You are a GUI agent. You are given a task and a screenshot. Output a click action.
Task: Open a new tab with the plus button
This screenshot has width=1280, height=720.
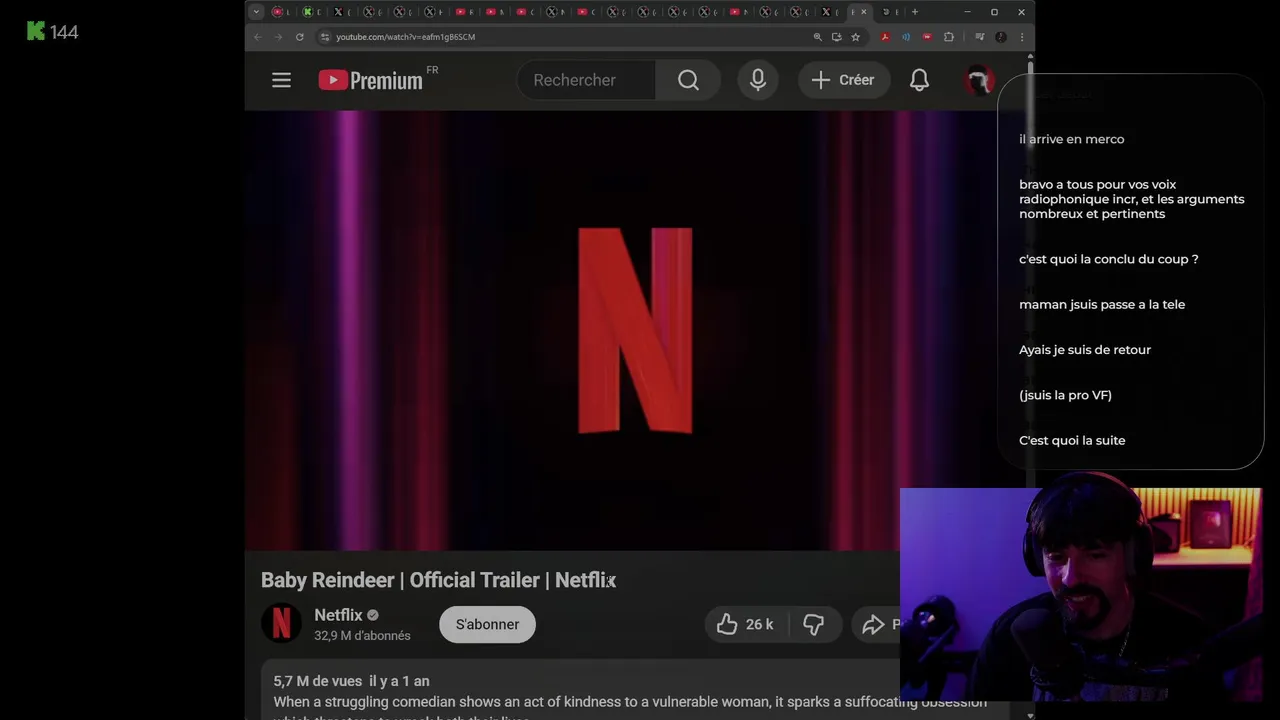[x=914, y=12]
